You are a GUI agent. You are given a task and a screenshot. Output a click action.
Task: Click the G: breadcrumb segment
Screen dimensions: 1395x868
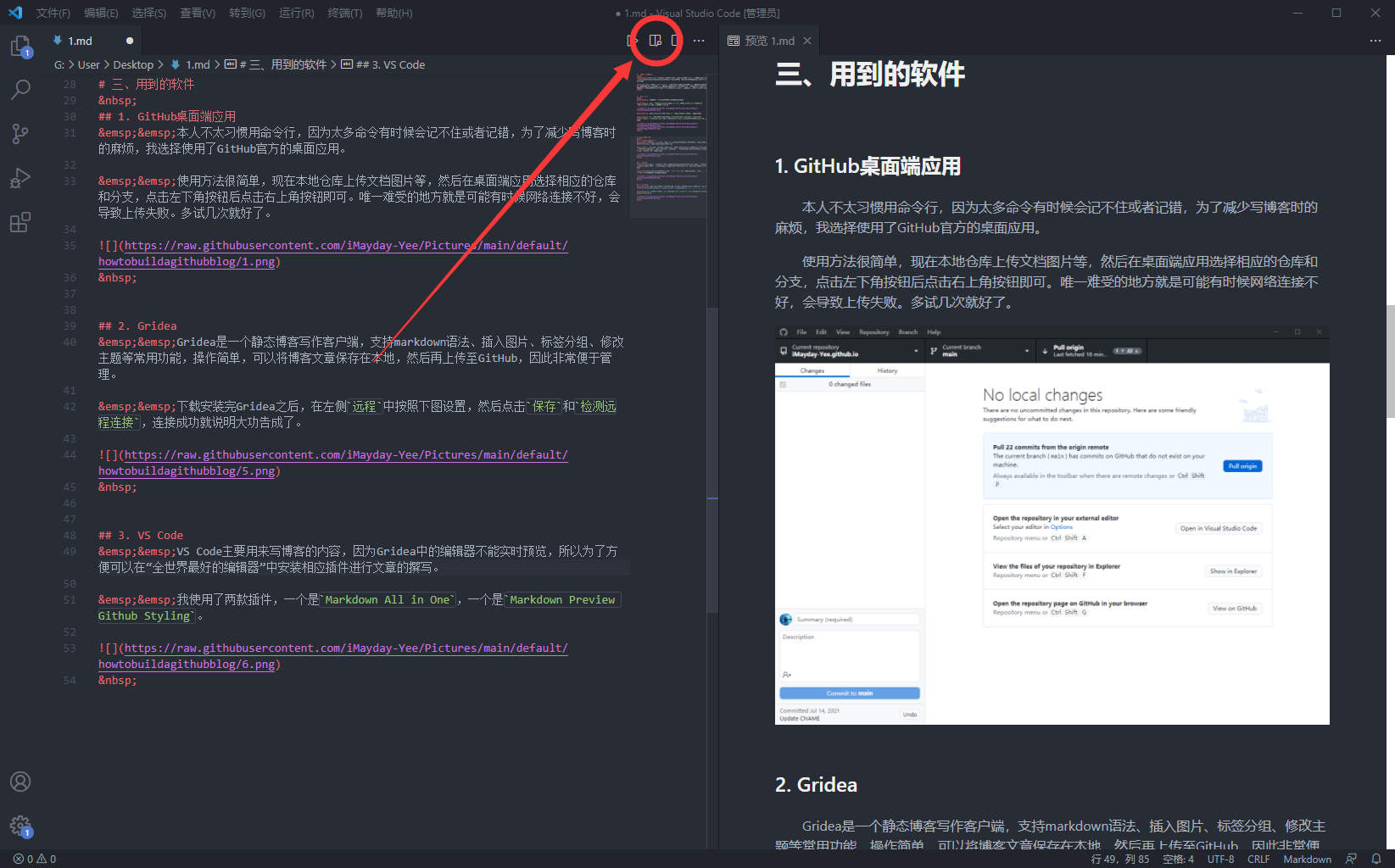point(59,64)
